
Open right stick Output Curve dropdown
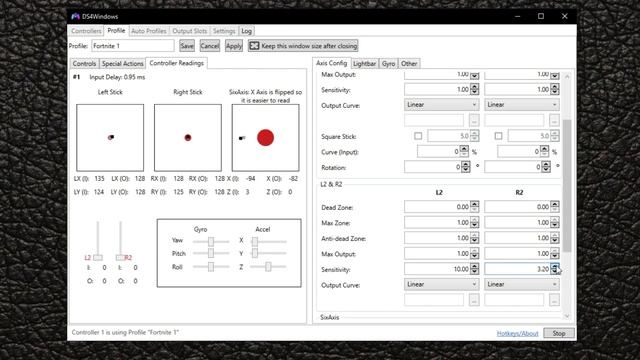click(x=522, y=105)
